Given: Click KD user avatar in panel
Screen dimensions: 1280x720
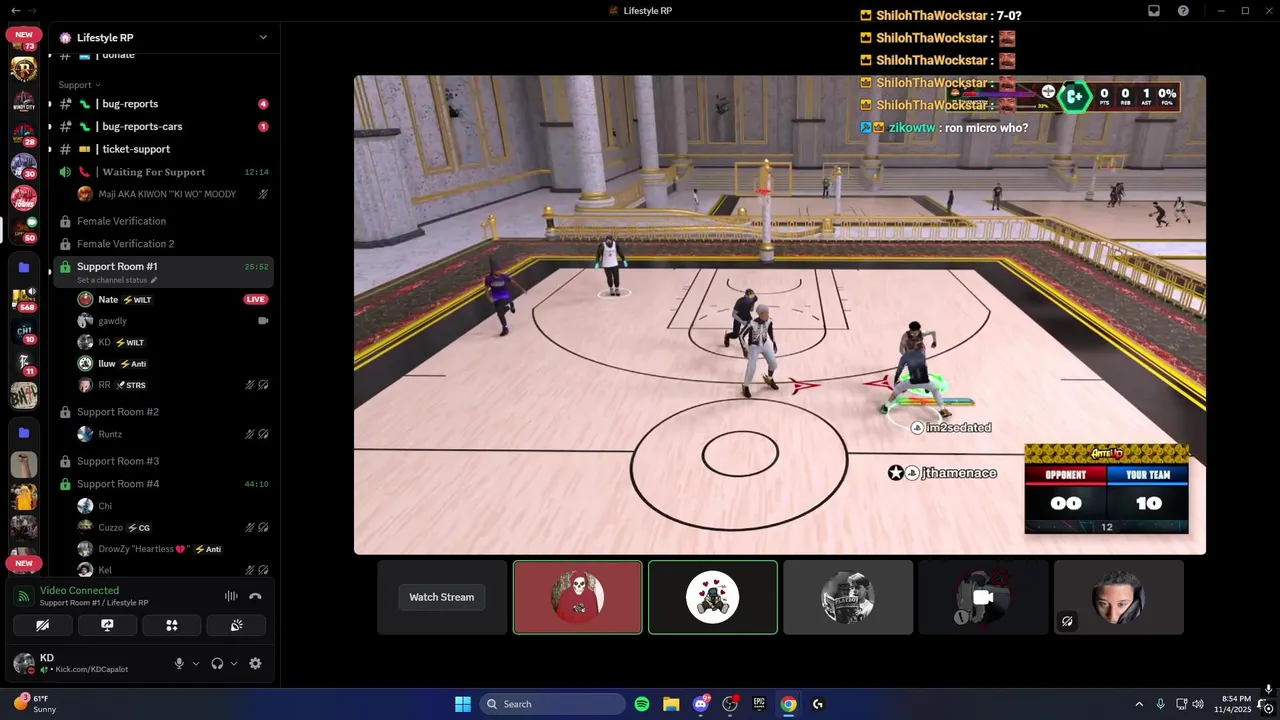Looking at the screenshot, I should (24, 663).
